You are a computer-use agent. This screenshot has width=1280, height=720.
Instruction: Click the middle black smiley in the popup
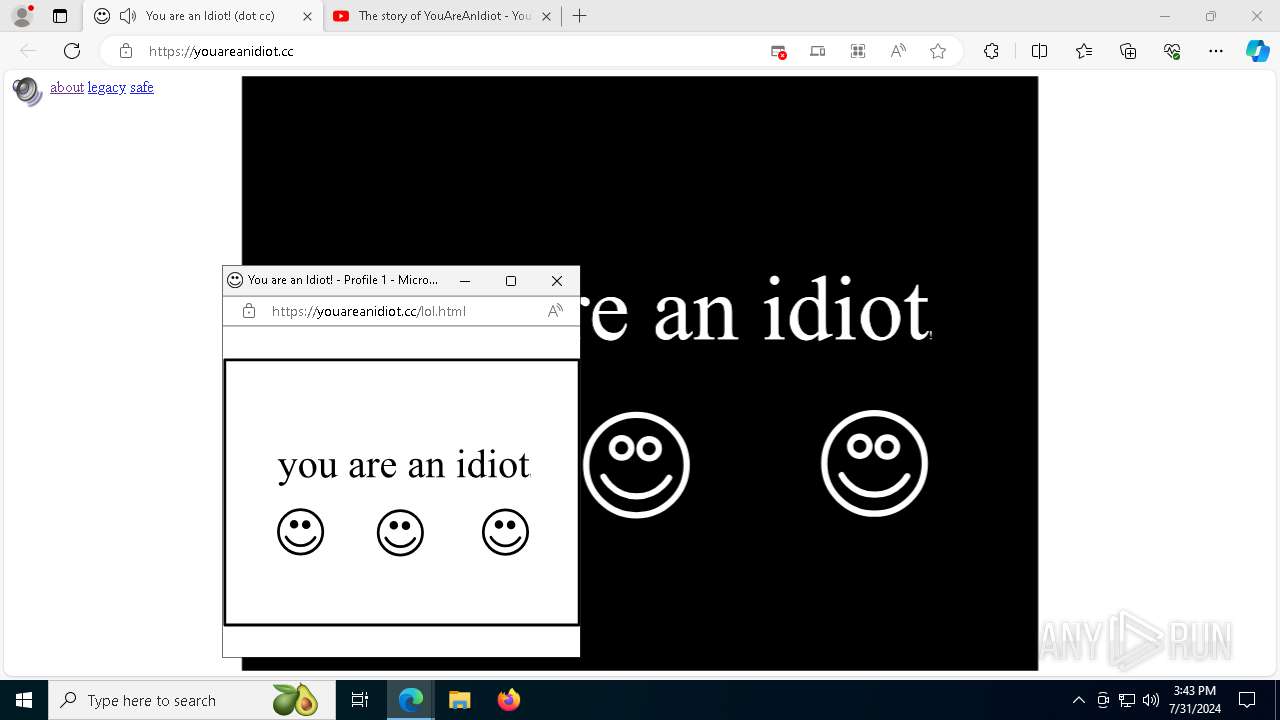pos(400,533)
